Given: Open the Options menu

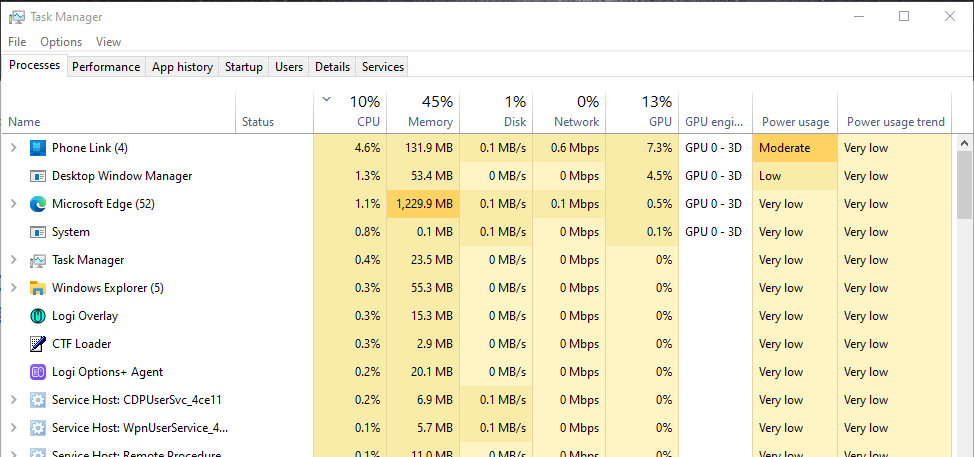Looking at the screenshot, I should [61, 42].
